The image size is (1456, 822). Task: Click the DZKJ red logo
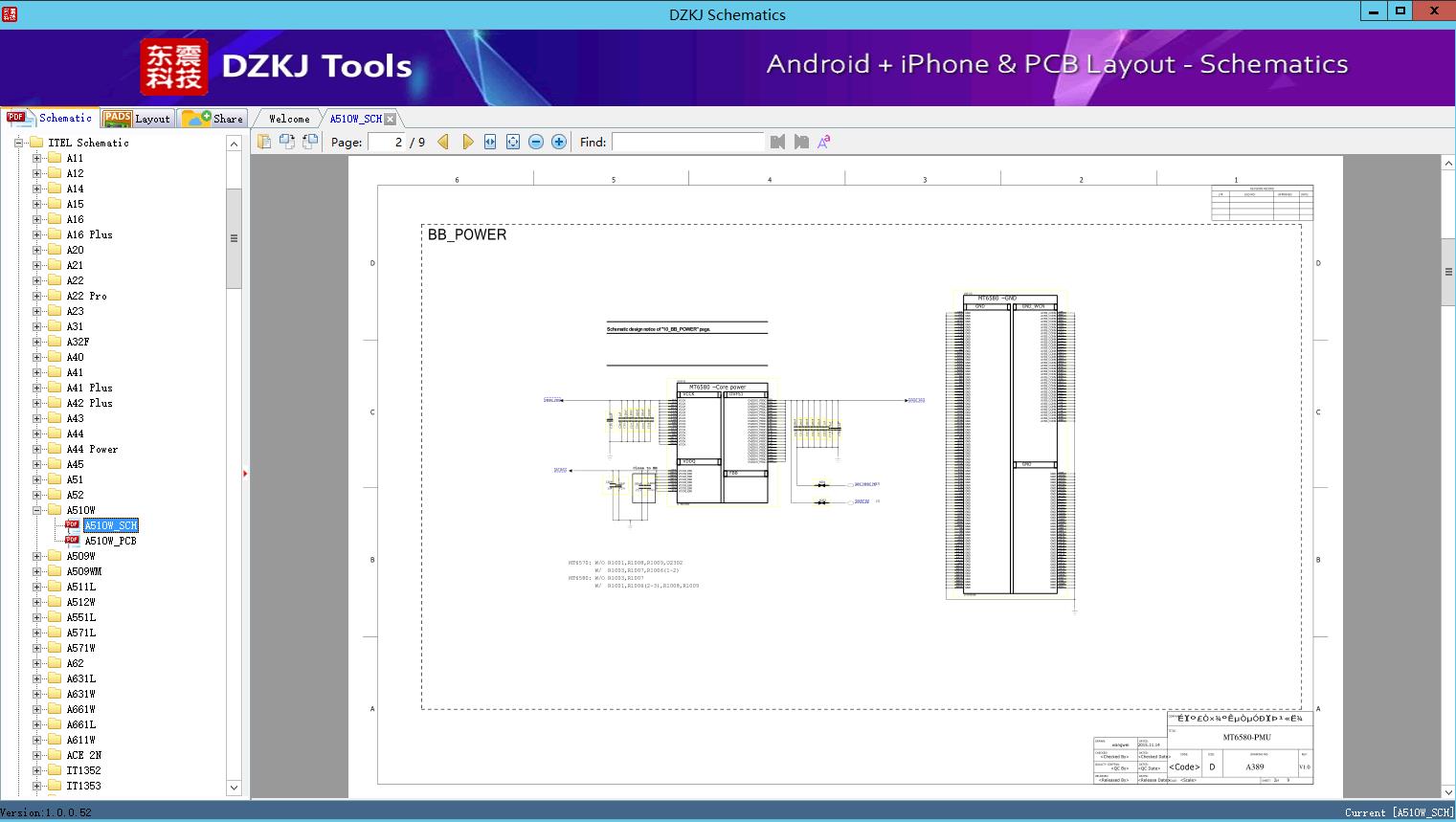click(x=174, y=67)
